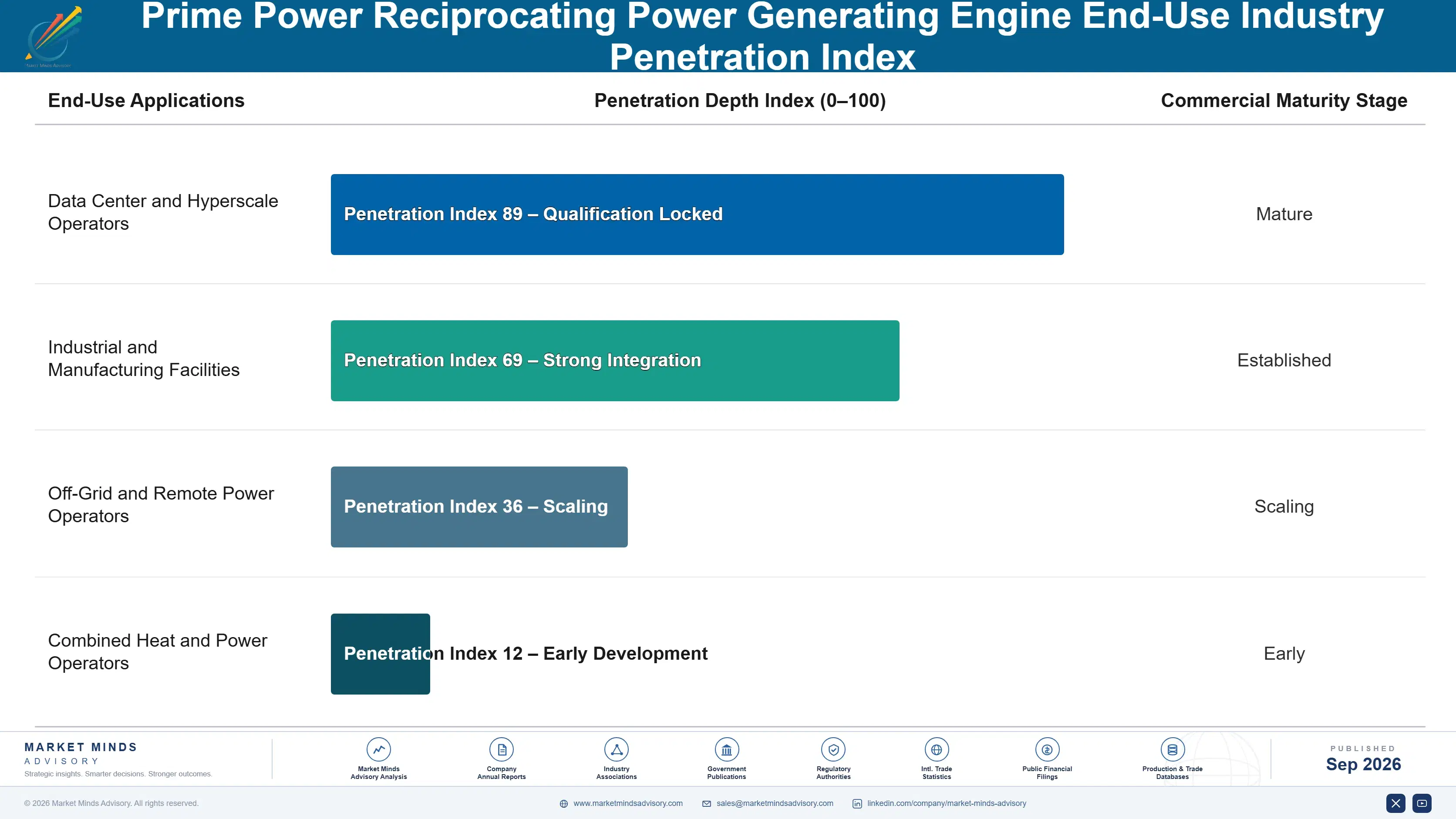Screen dimensions: 1456x819
Task: Select the Penetration Index 12 dark teal bar
Action: tap(381, 654)
